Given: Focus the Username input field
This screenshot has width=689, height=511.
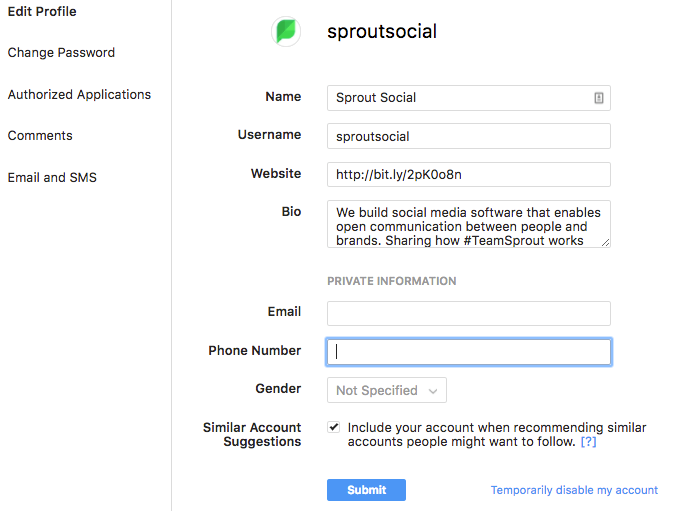Looking at the screenshot, I should point(468,136).
